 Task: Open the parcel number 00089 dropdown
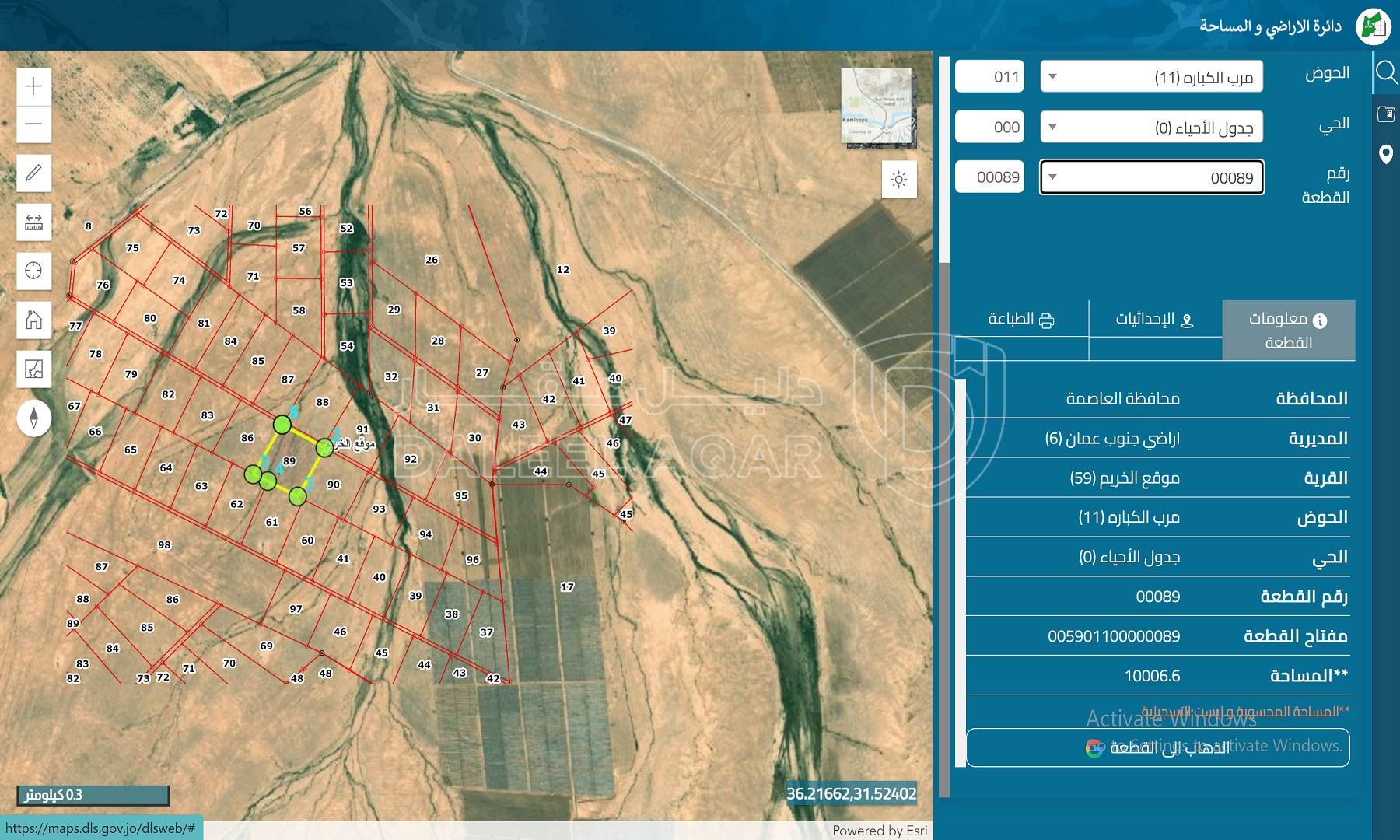pos(1151,178)
